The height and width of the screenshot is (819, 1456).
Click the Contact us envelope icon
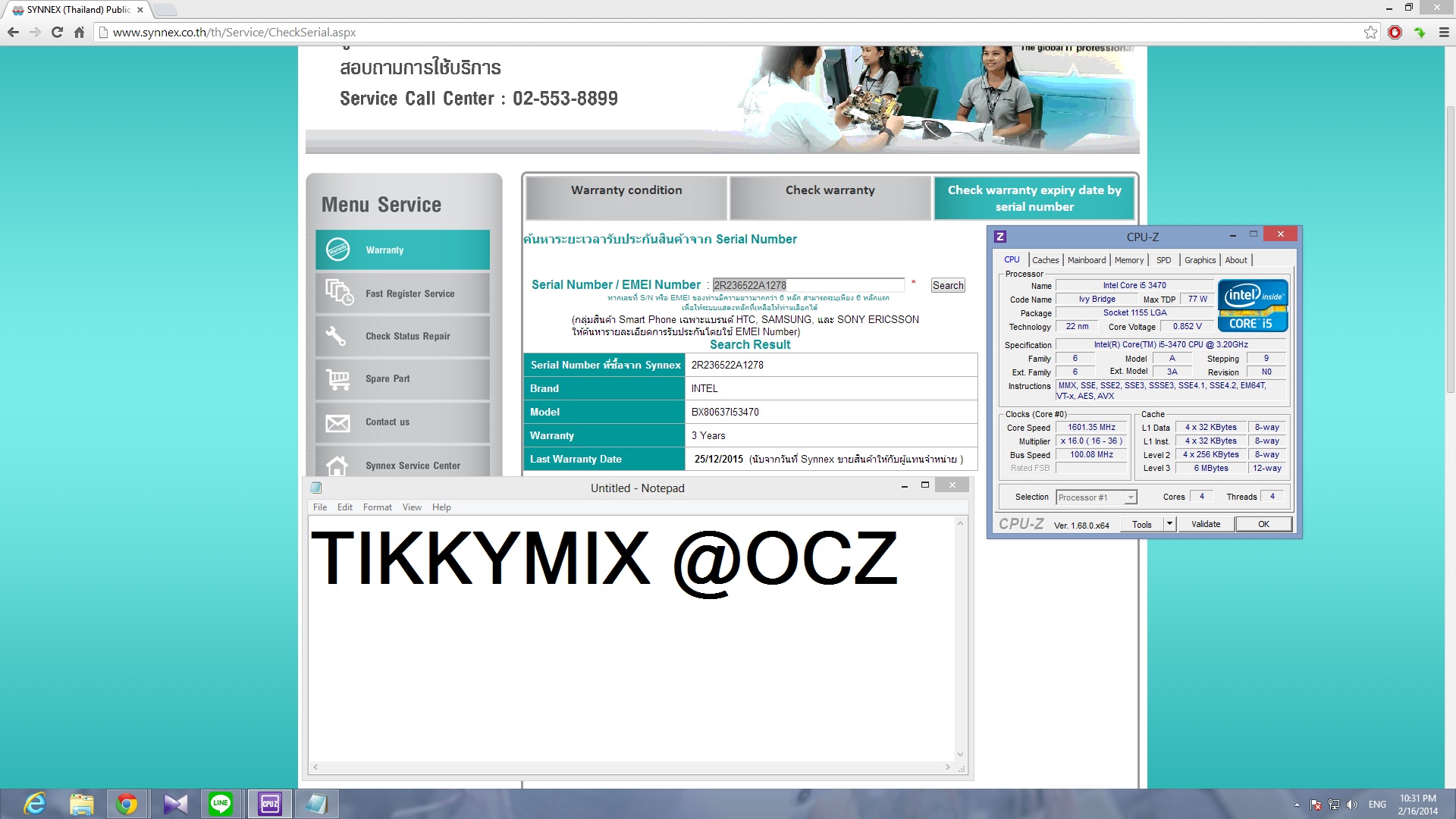pos(338,422)
